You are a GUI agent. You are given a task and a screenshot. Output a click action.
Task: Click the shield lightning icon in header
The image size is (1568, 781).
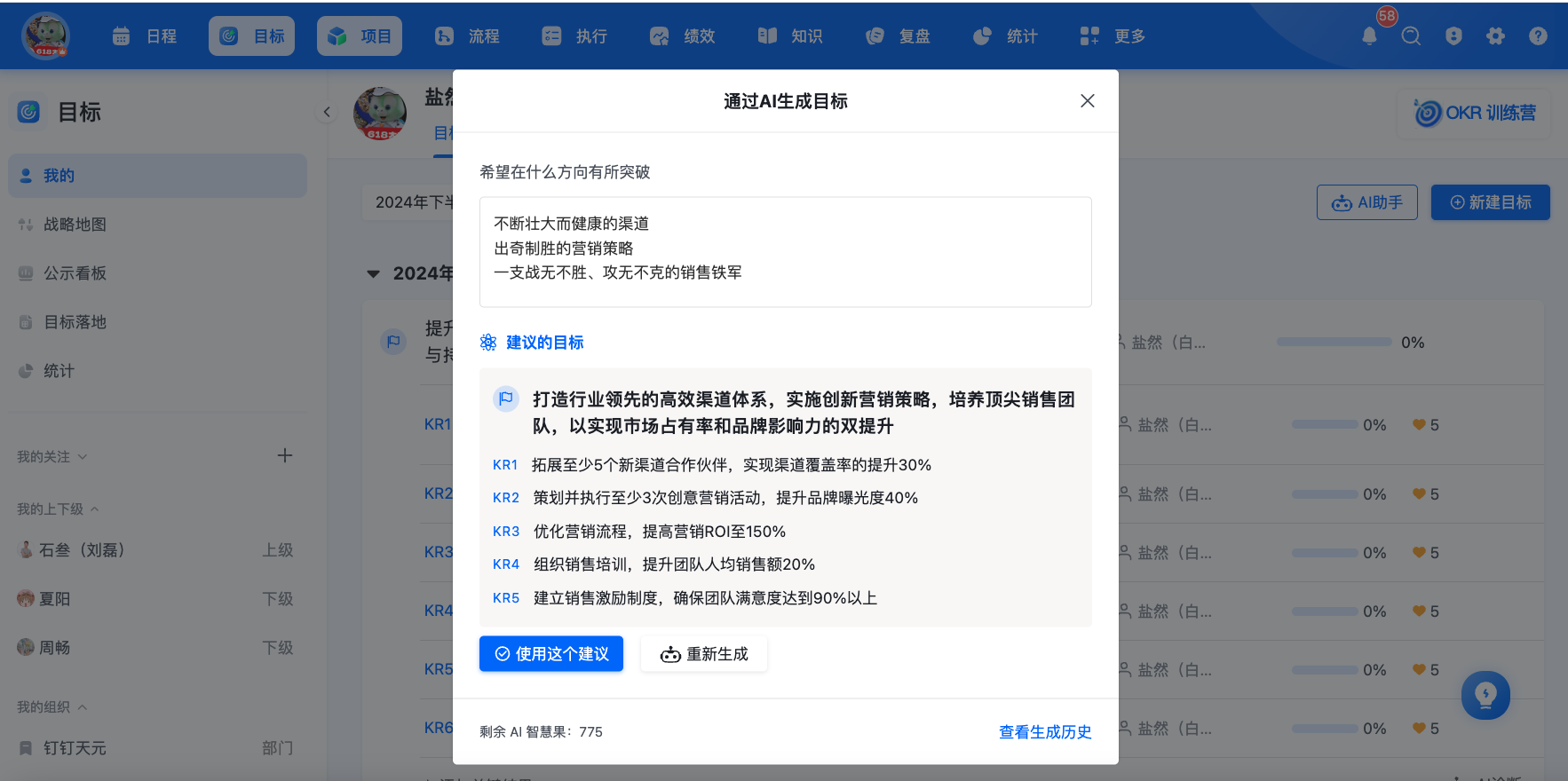[1453, 36]
